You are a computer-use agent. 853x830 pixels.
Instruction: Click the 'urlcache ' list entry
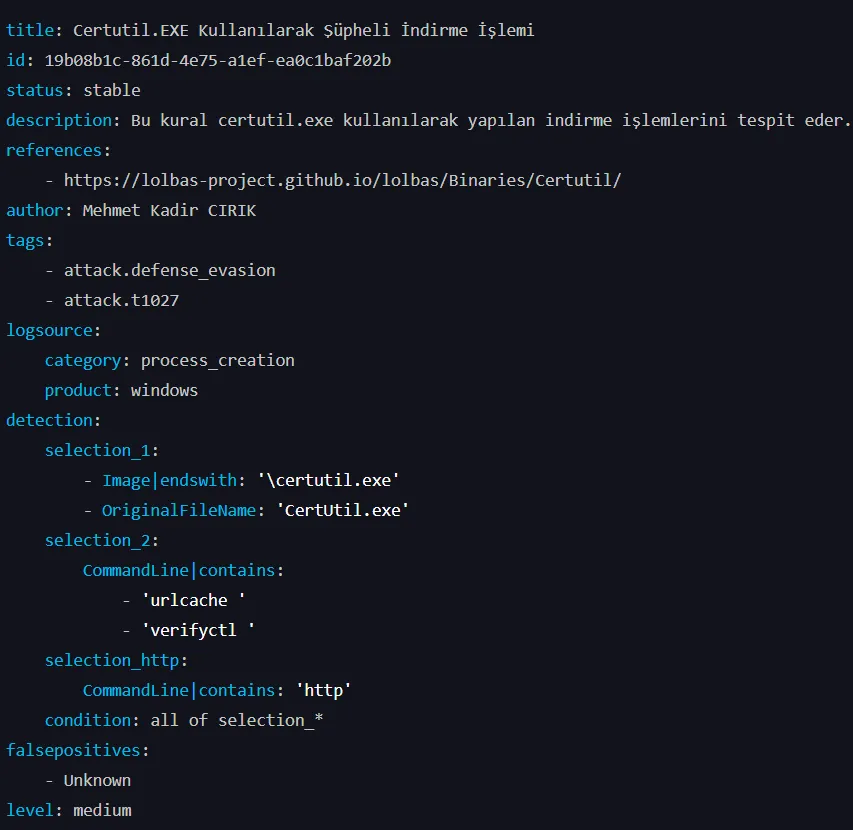193,600
